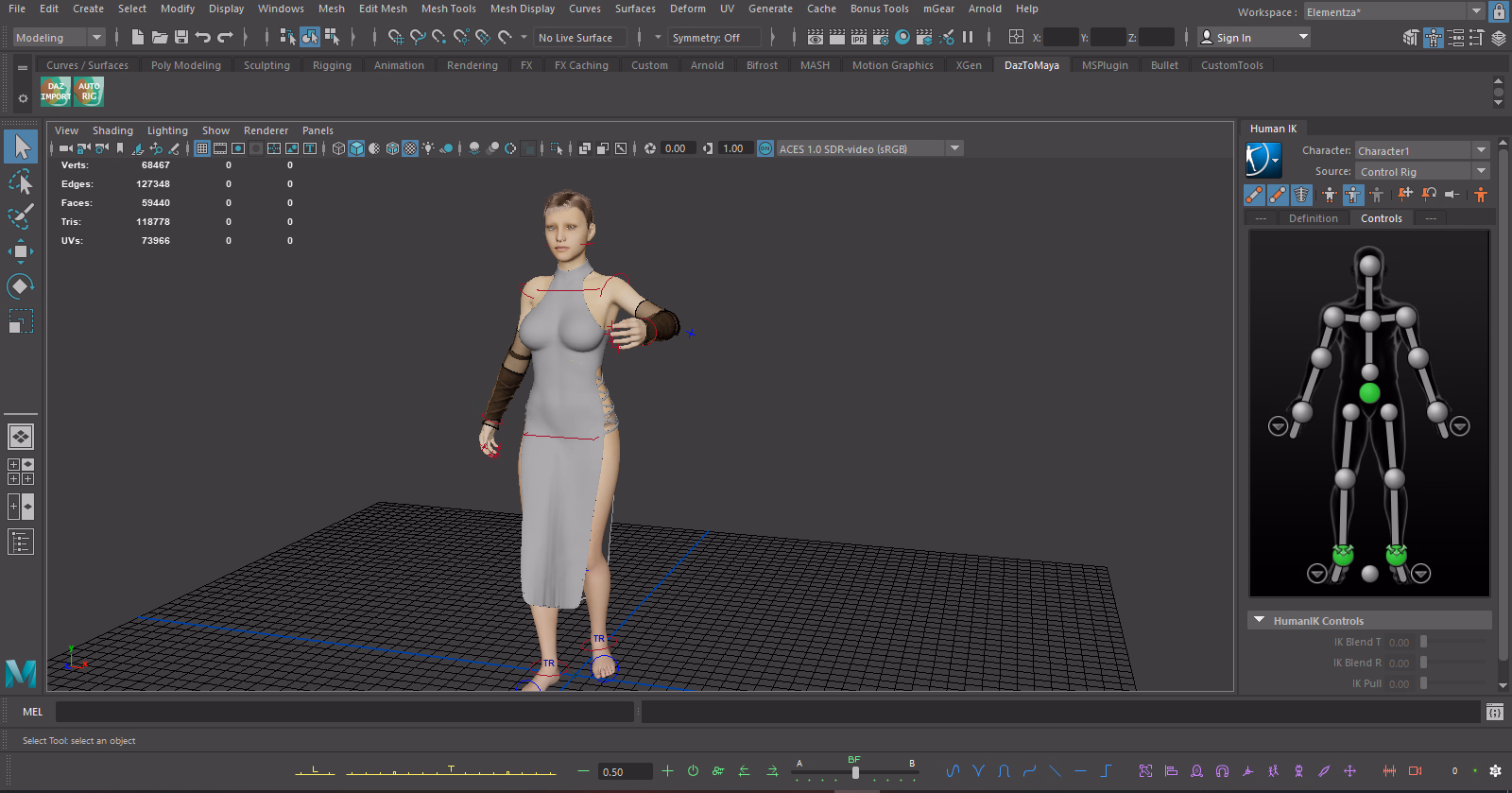Pick the Scale tool
This screenshot has height=793, width=1512.
[x=21, y=321]
